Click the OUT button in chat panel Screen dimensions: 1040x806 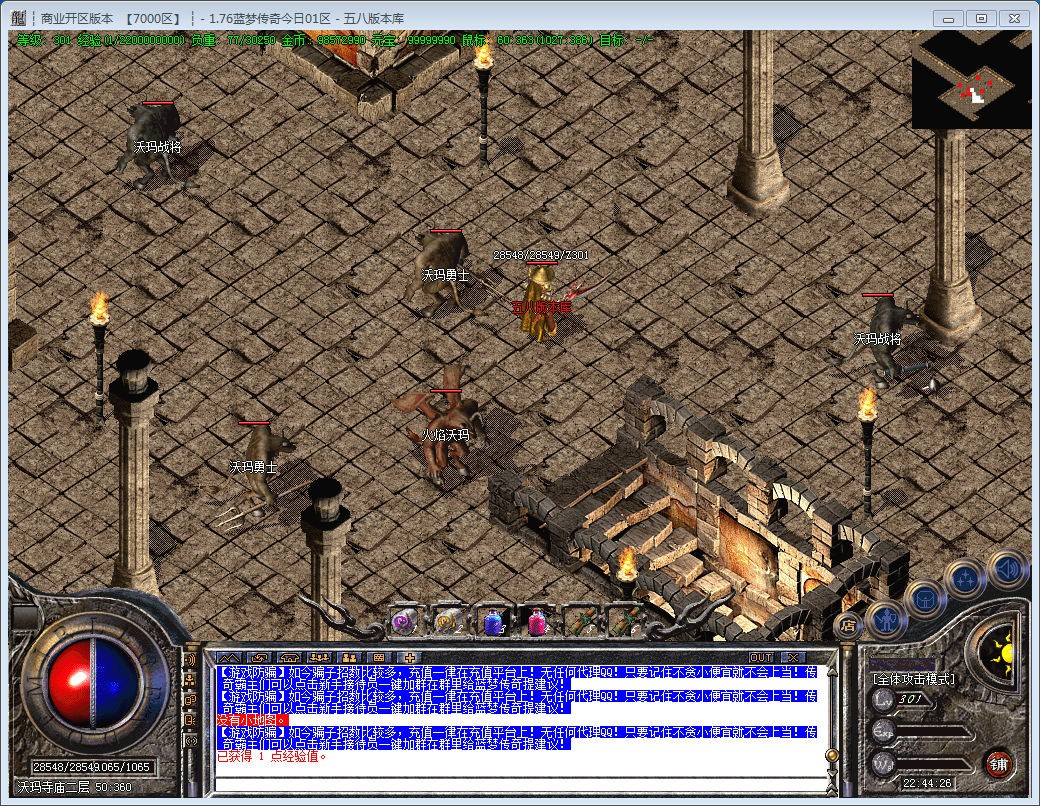761,657
